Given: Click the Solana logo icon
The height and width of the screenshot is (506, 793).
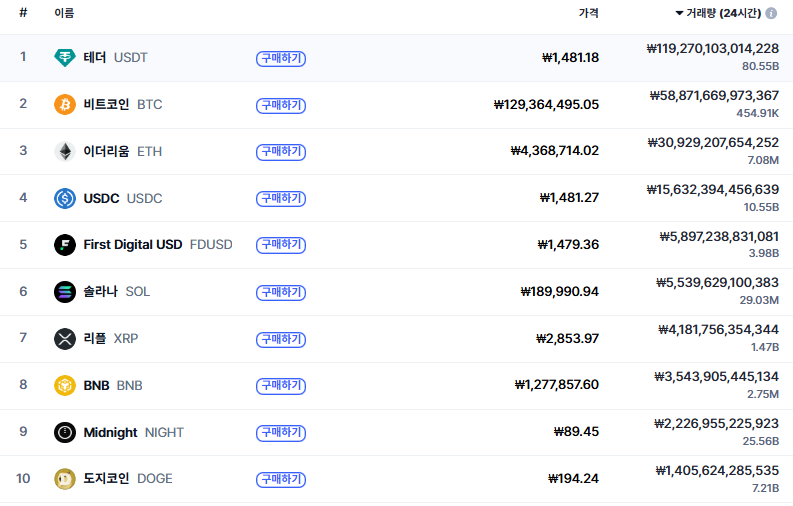Looking at the screenshot, I should coord(65,292).
